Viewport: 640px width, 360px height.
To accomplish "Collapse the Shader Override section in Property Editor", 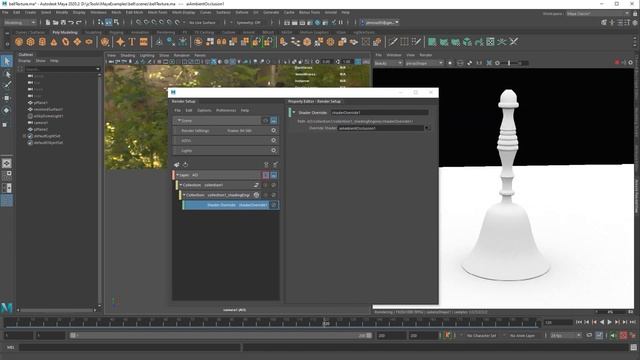I will click(x=294, y=112).
